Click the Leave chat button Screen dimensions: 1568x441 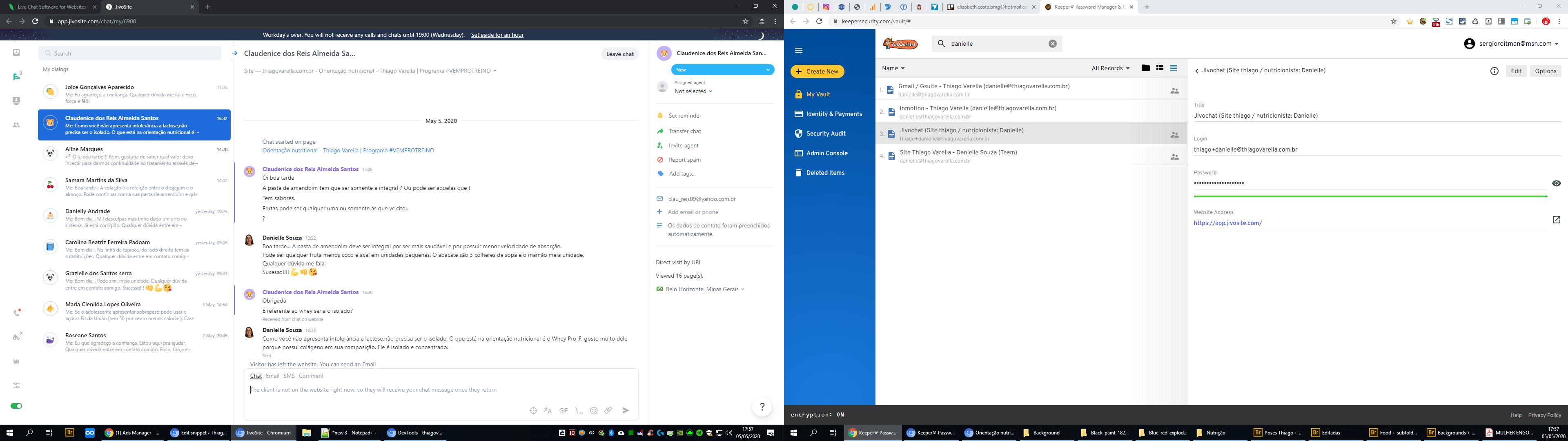pos(620,54)
